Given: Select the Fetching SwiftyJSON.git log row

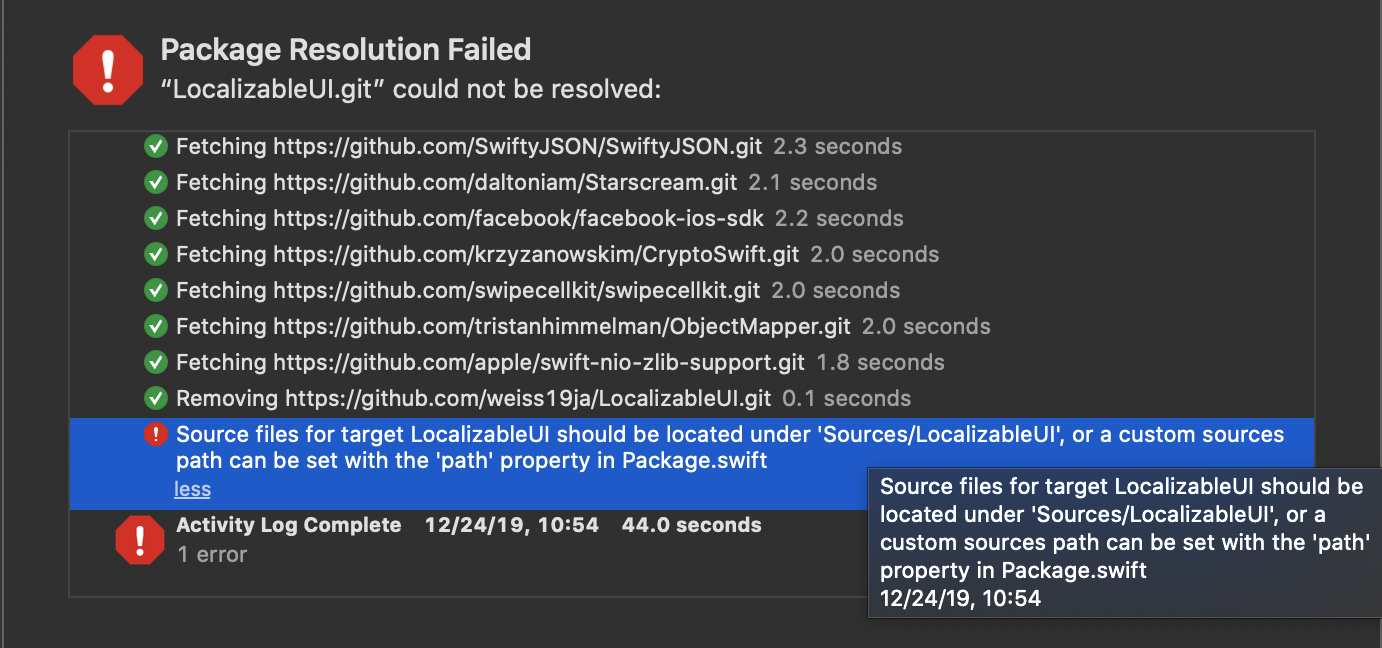Looking at the screenshot, I should point(469,147).
